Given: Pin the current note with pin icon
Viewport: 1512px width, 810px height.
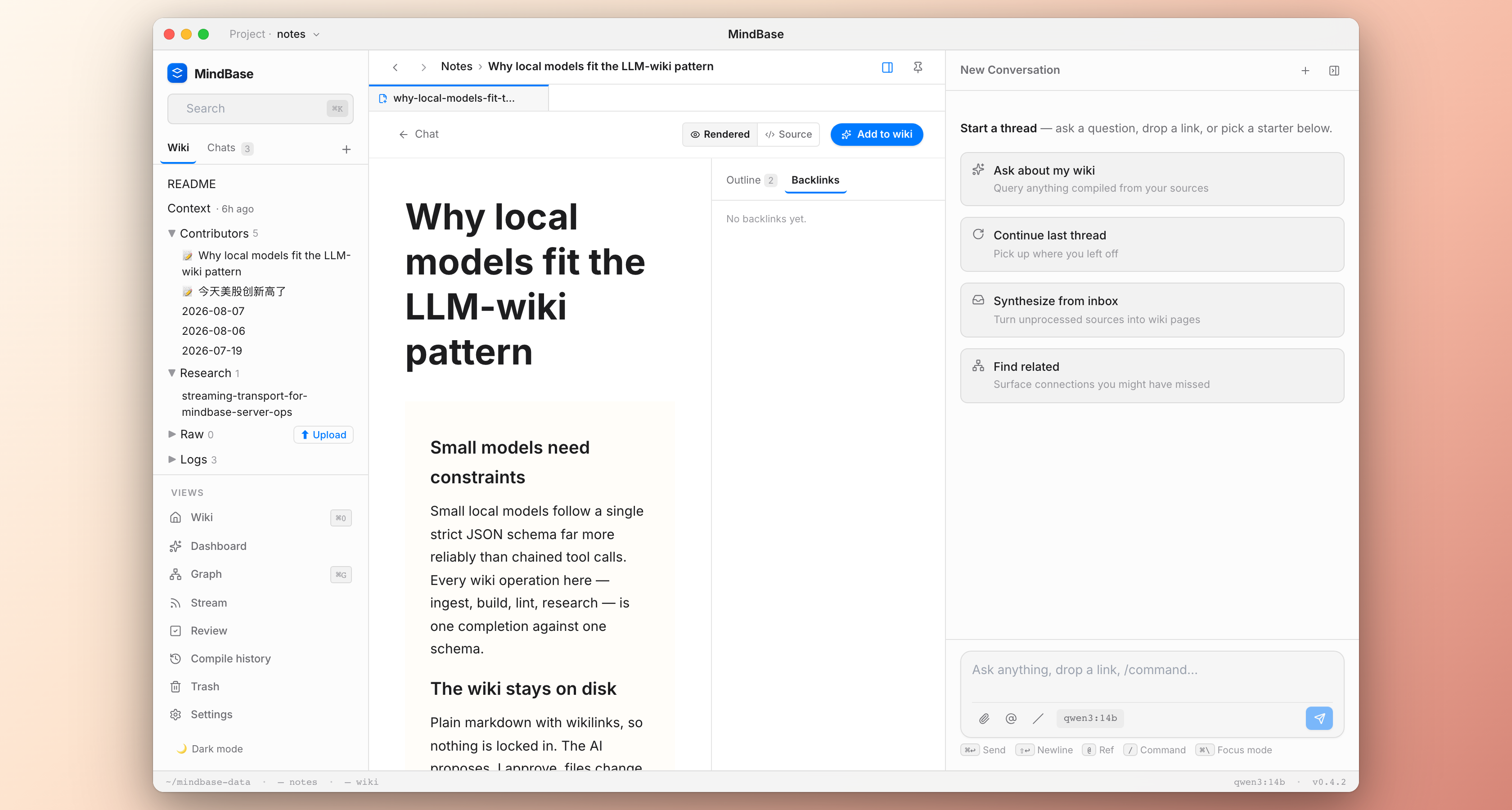Looking at the screenshot, I should click(x=918, y=67).
